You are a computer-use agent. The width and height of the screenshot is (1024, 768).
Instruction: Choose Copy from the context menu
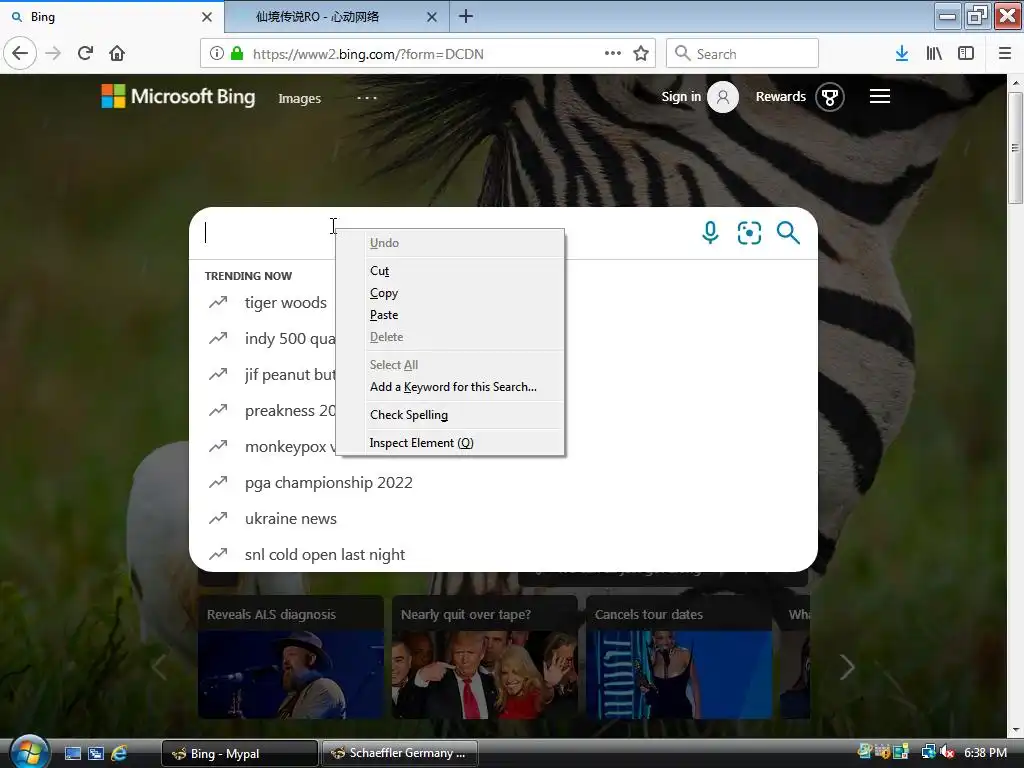[x=451, y=293]
